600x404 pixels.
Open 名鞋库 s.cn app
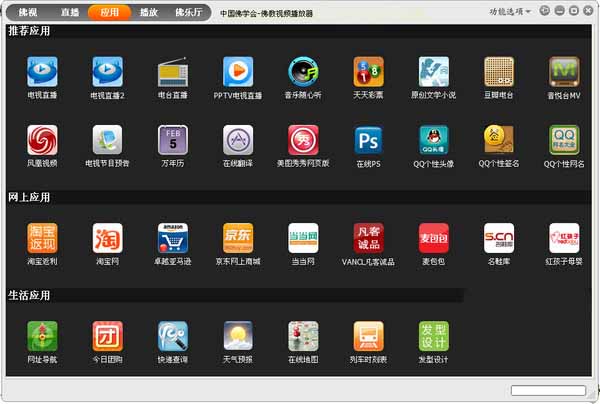coord(499,238)
